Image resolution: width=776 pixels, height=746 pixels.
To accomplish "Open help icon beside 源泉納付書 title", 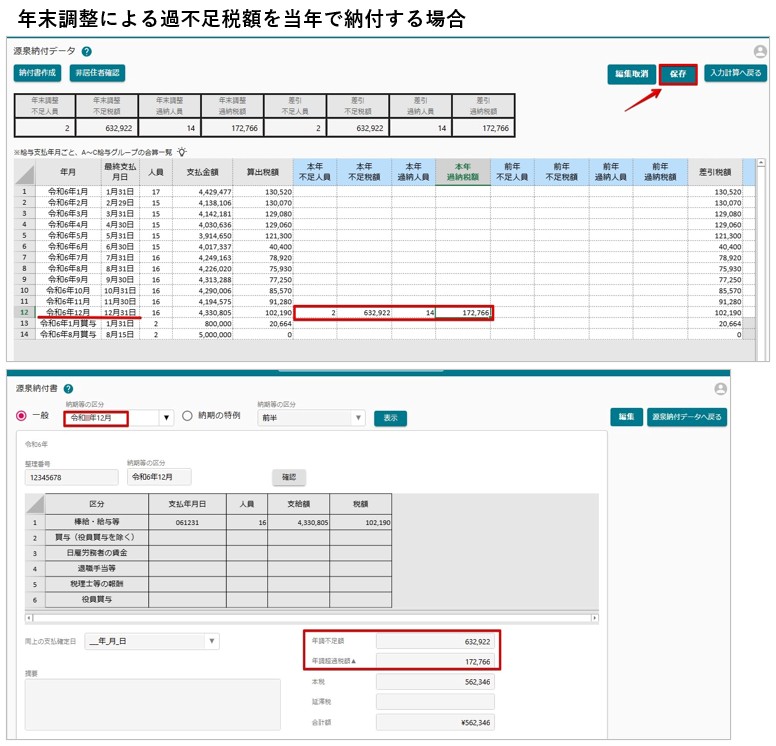I will pos(69,389).
